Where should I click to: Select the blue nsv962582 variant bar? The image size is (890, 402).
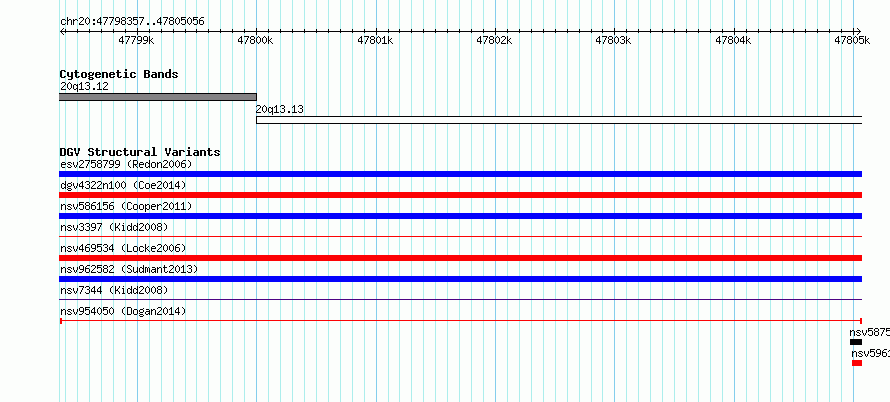460,279
